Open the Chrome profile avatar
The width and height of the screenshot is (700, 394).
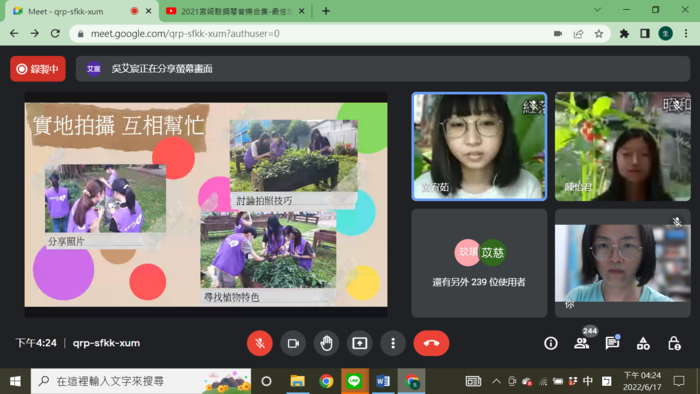pos(666,33)
